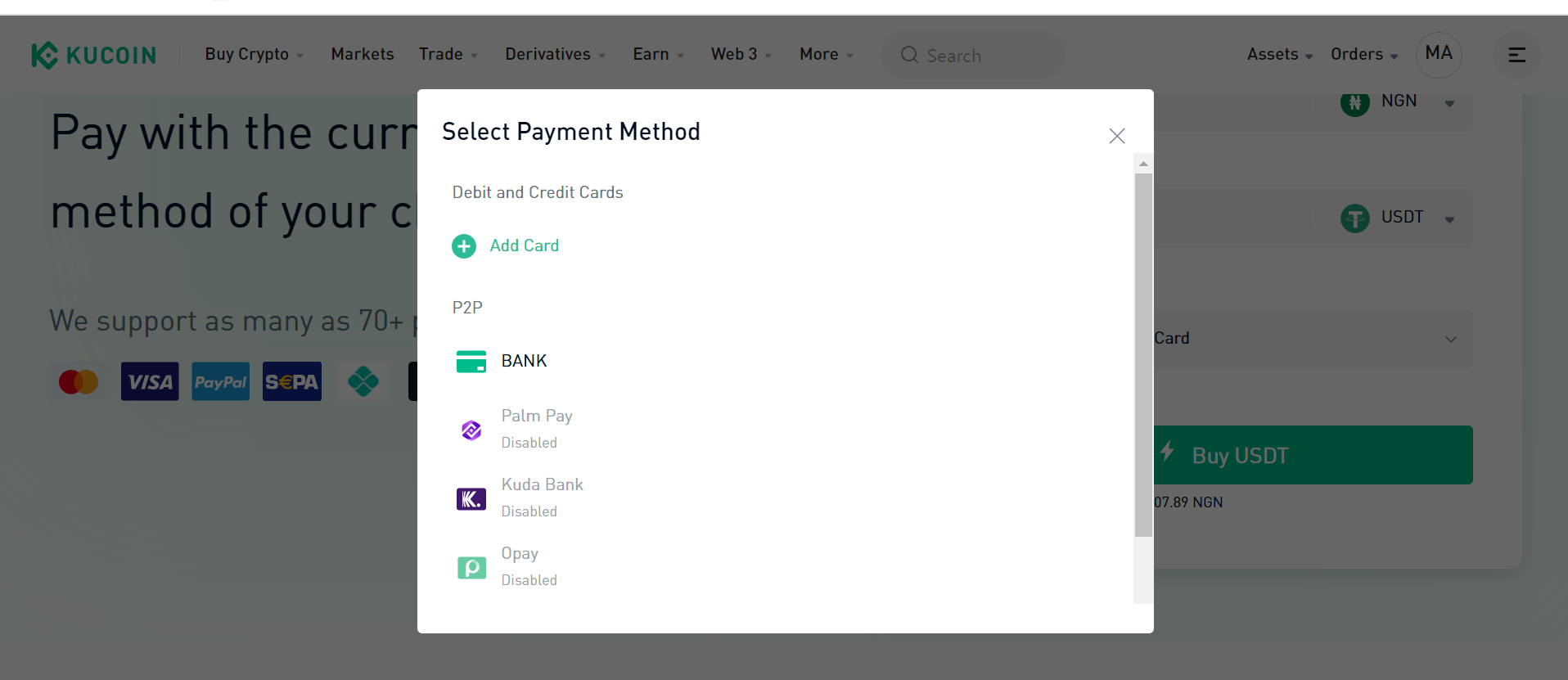Click the P2P section heading
1568x680 pixels.
467,308
